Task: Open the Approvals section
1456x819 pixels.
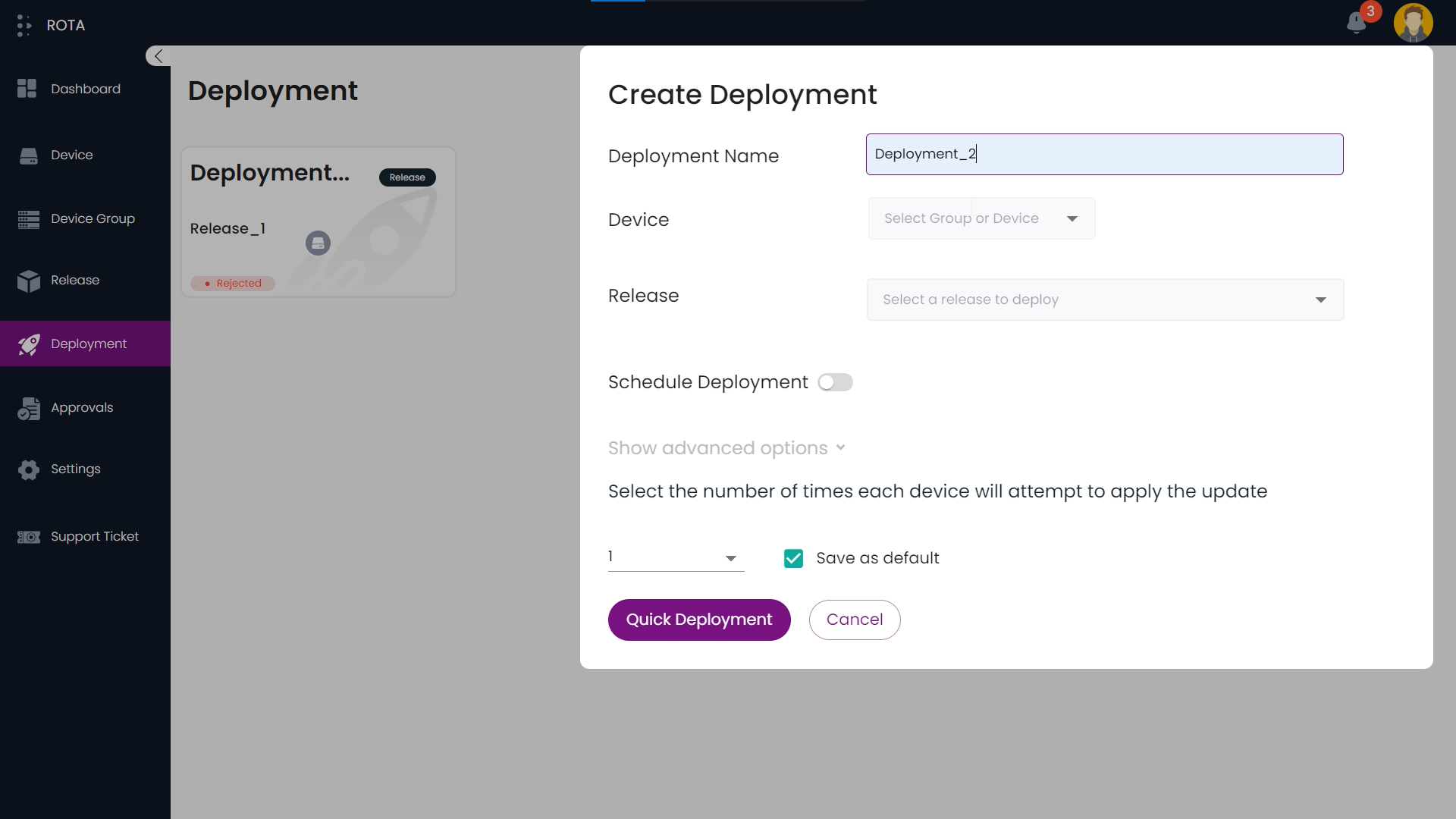Action: point(29,408)
